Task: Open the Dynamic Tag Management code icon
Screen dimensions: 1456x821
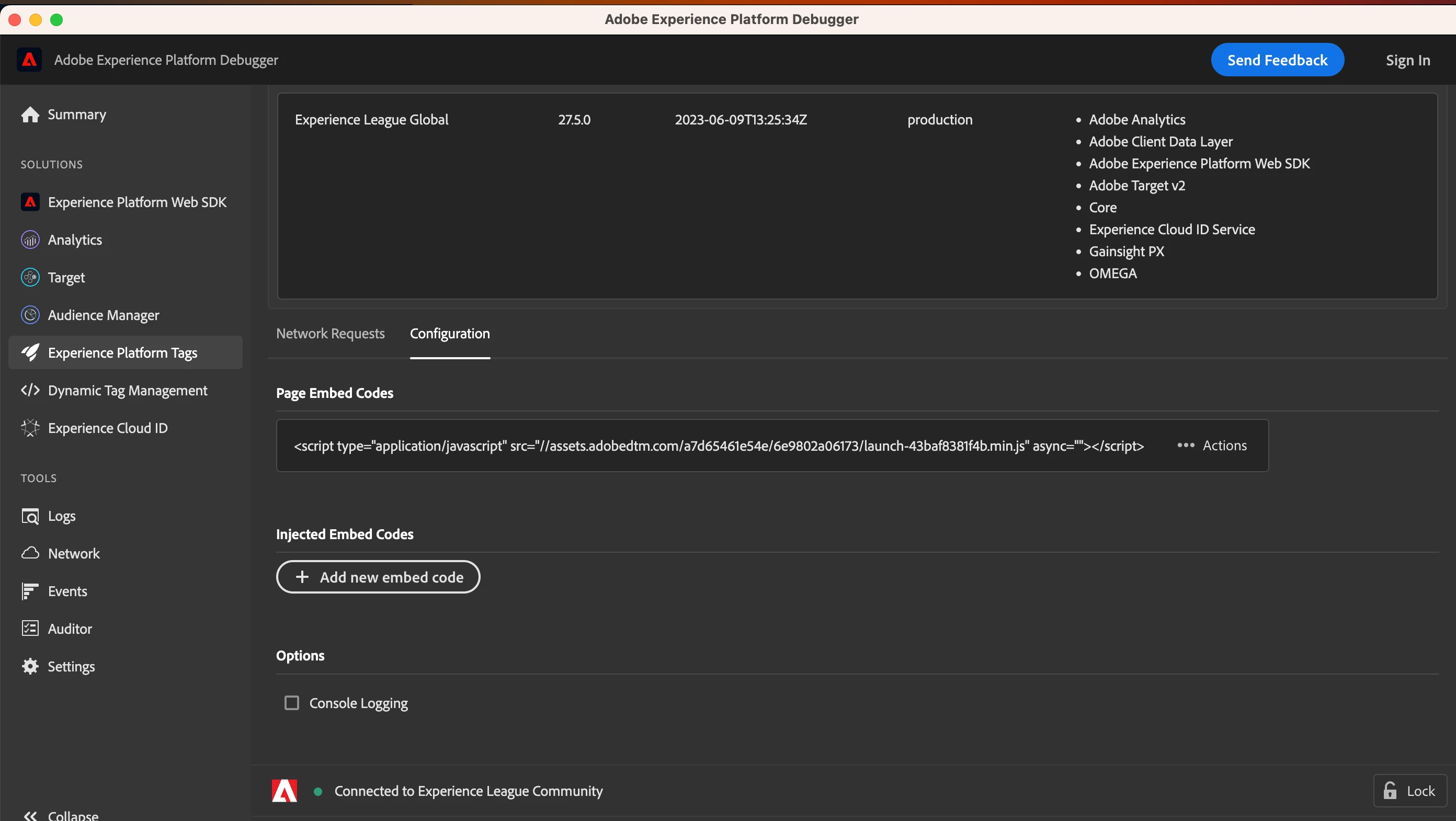Action: point(30,391)
